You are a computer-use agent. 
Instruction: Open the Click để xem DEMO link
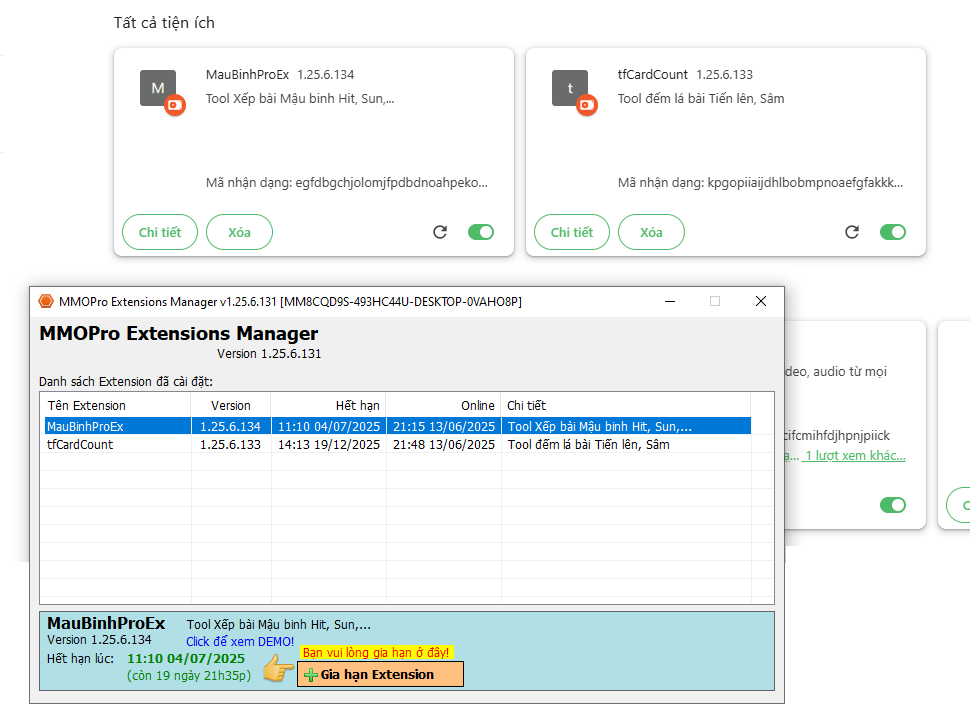(240, 642)
